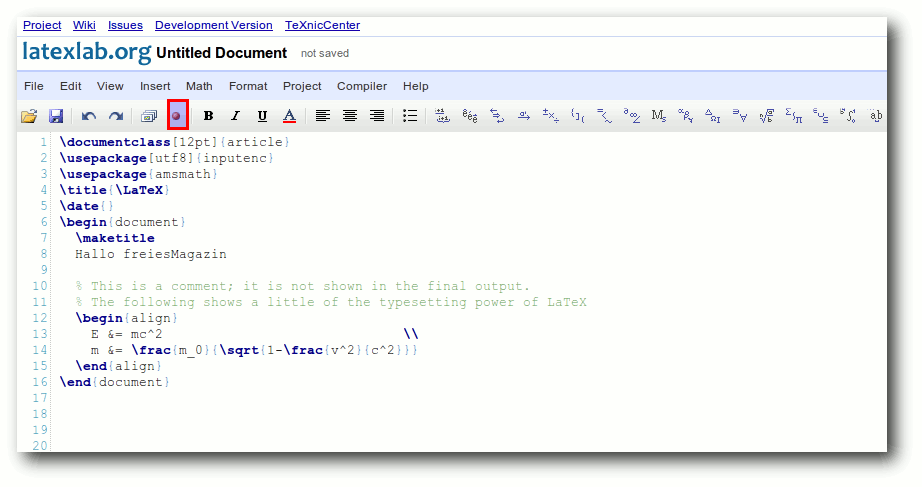Open the Math menu
The image size is (922, 487).
point(199,86)
